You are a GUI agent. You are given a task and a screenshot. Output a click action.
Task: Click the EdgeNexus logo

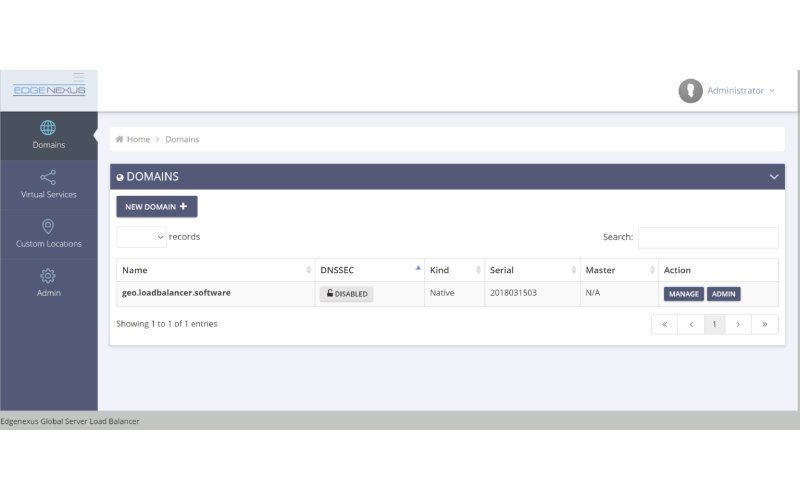[49, 91]
